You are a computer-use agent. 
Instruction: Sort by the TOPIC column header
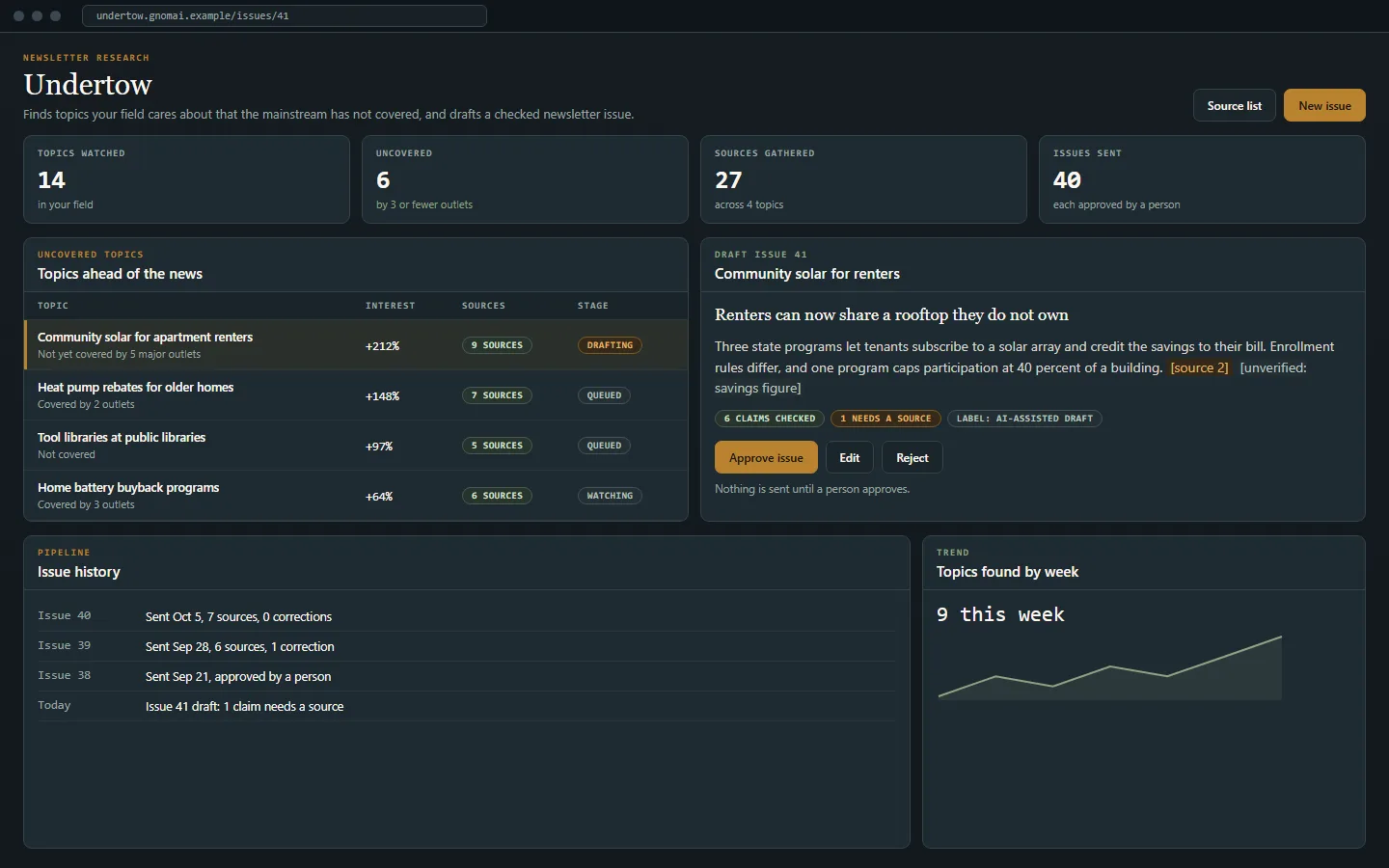pyautogui.click(x=53, y=306)
